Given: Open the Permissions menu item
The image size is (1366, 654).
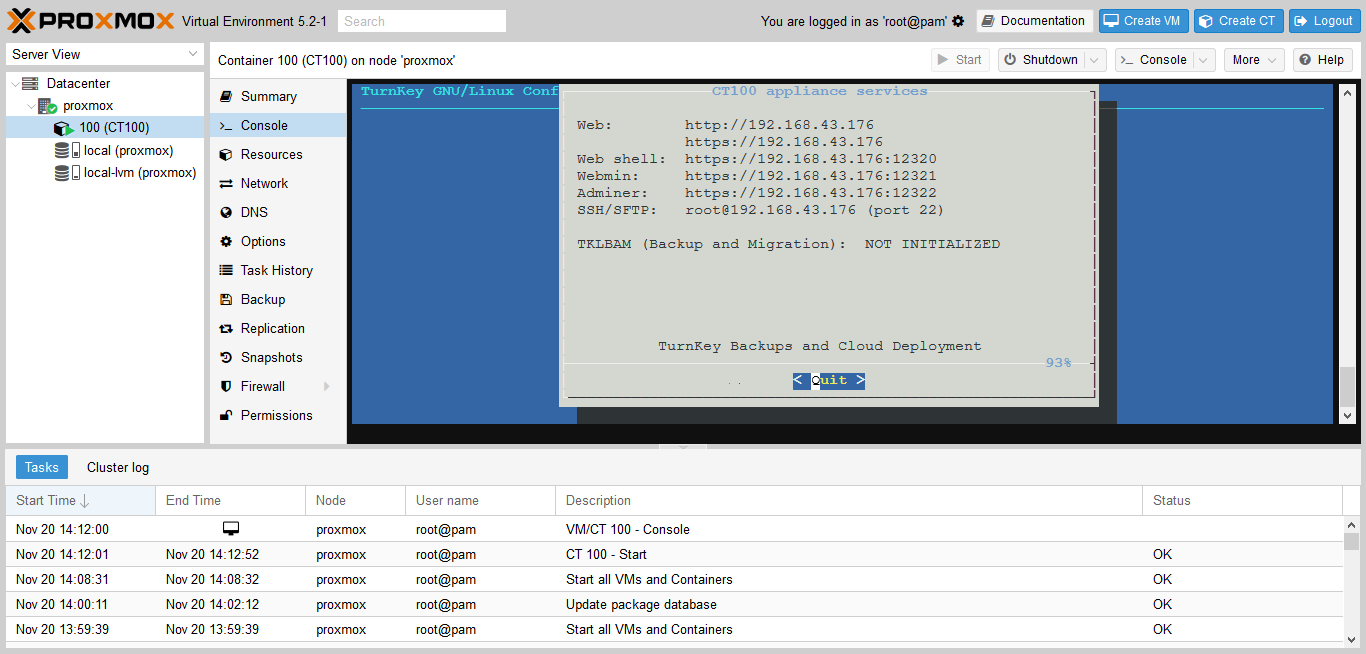Looking at the screenshot, I should (278, 416).
